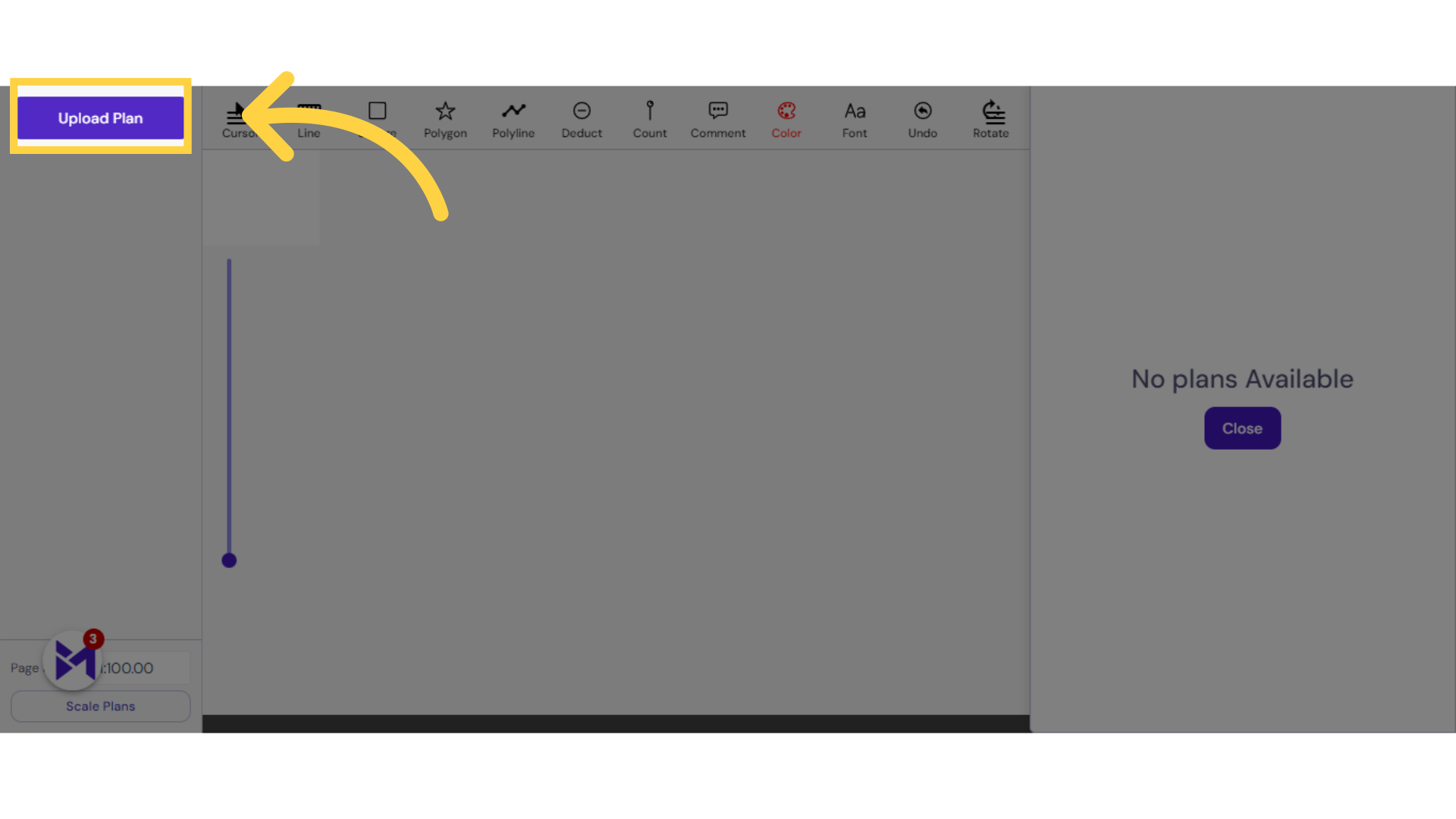This screenshot has height=819, width=1456.
Task: Select the Comment tool
Action: pos(717,118)
